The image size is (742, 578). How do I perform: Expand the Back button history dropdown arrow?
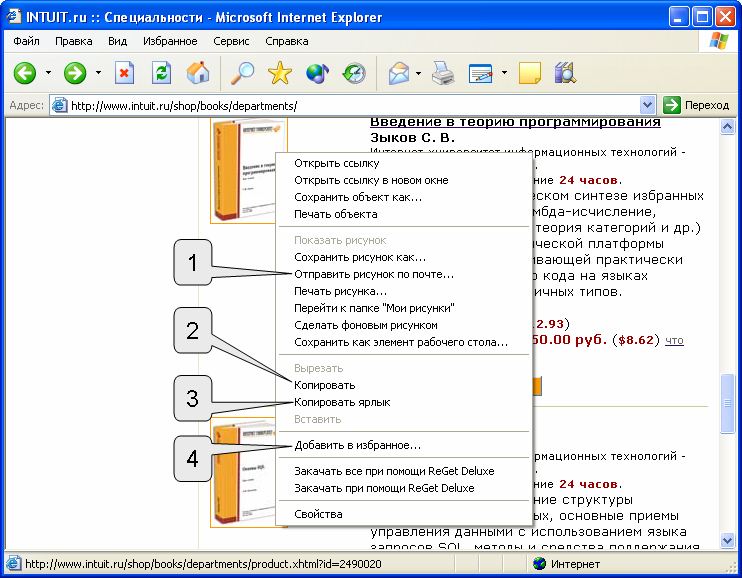48,73
